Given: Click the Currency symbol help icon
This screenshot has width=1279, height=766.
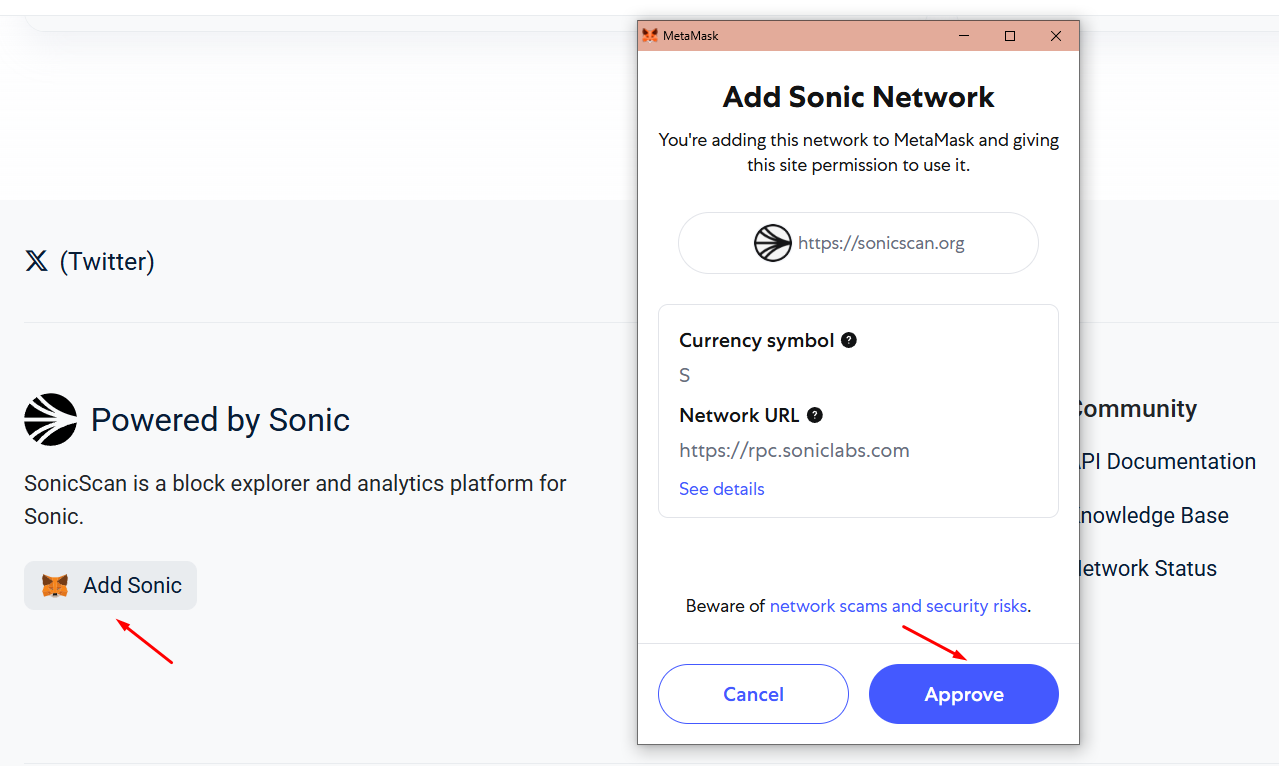Looking at the screenshot, I should point(849,340).
